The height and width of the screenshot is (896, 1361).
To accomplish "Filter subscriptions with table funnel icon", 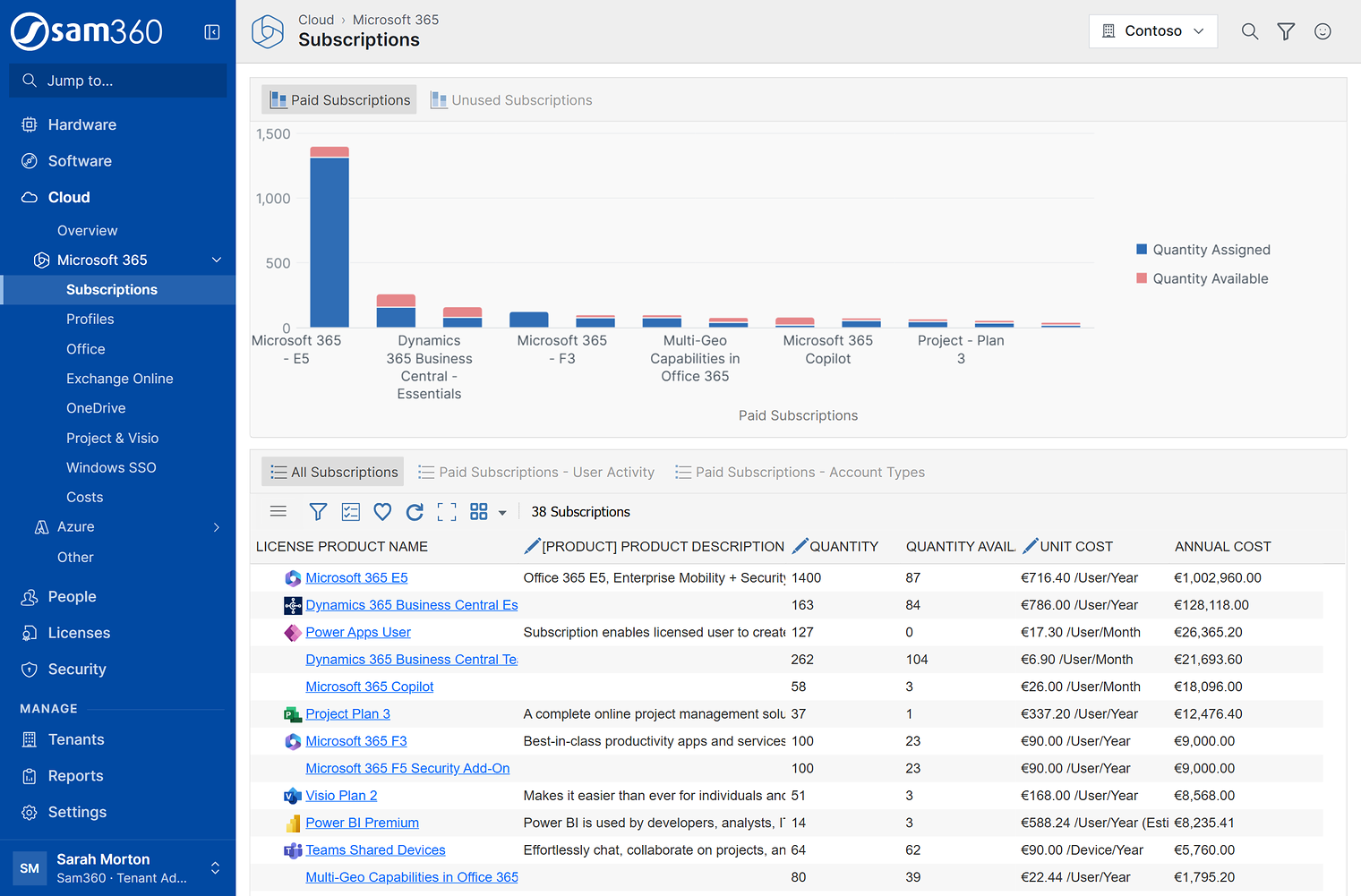I will click(318, 511).
